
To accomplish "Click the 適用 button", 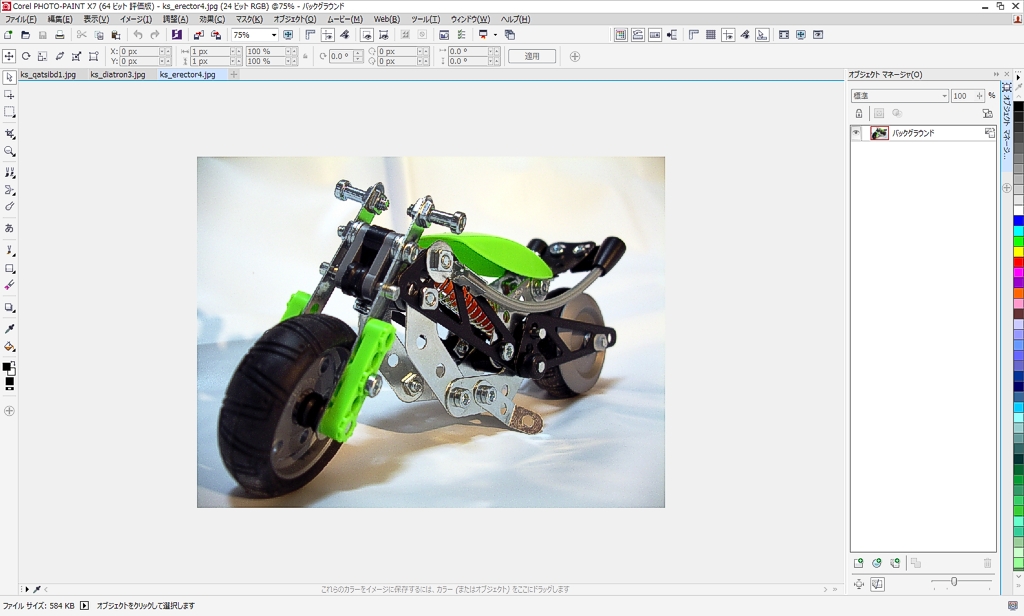I will coord(532,56).
